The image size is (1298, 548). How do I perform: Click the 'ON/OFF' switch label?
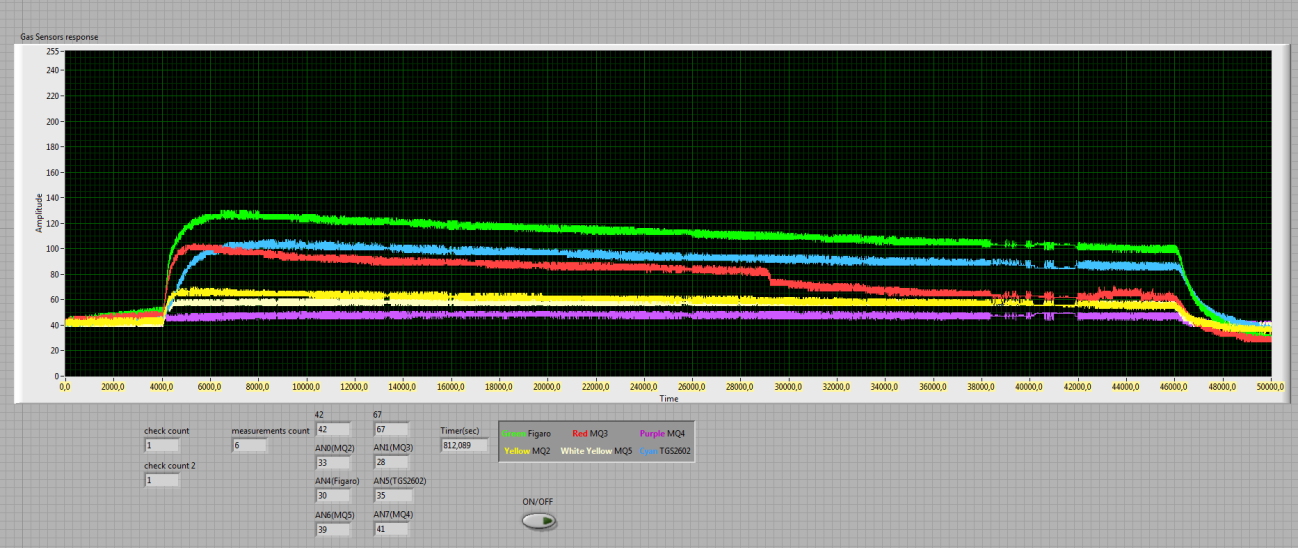pyautogui.click(x=538, y=501)
